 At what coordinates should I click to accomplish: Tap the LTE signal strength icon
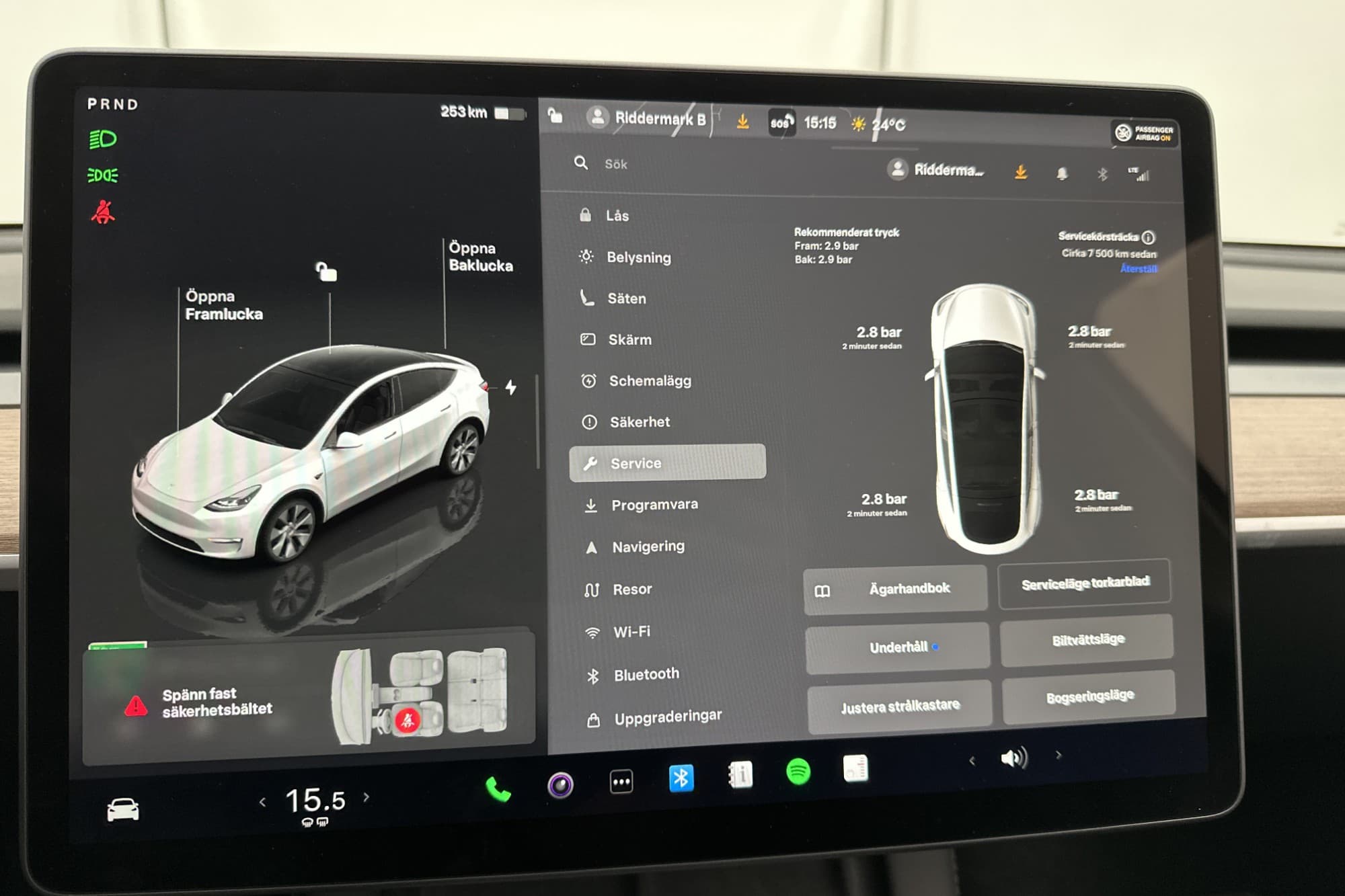point(1139,174)
